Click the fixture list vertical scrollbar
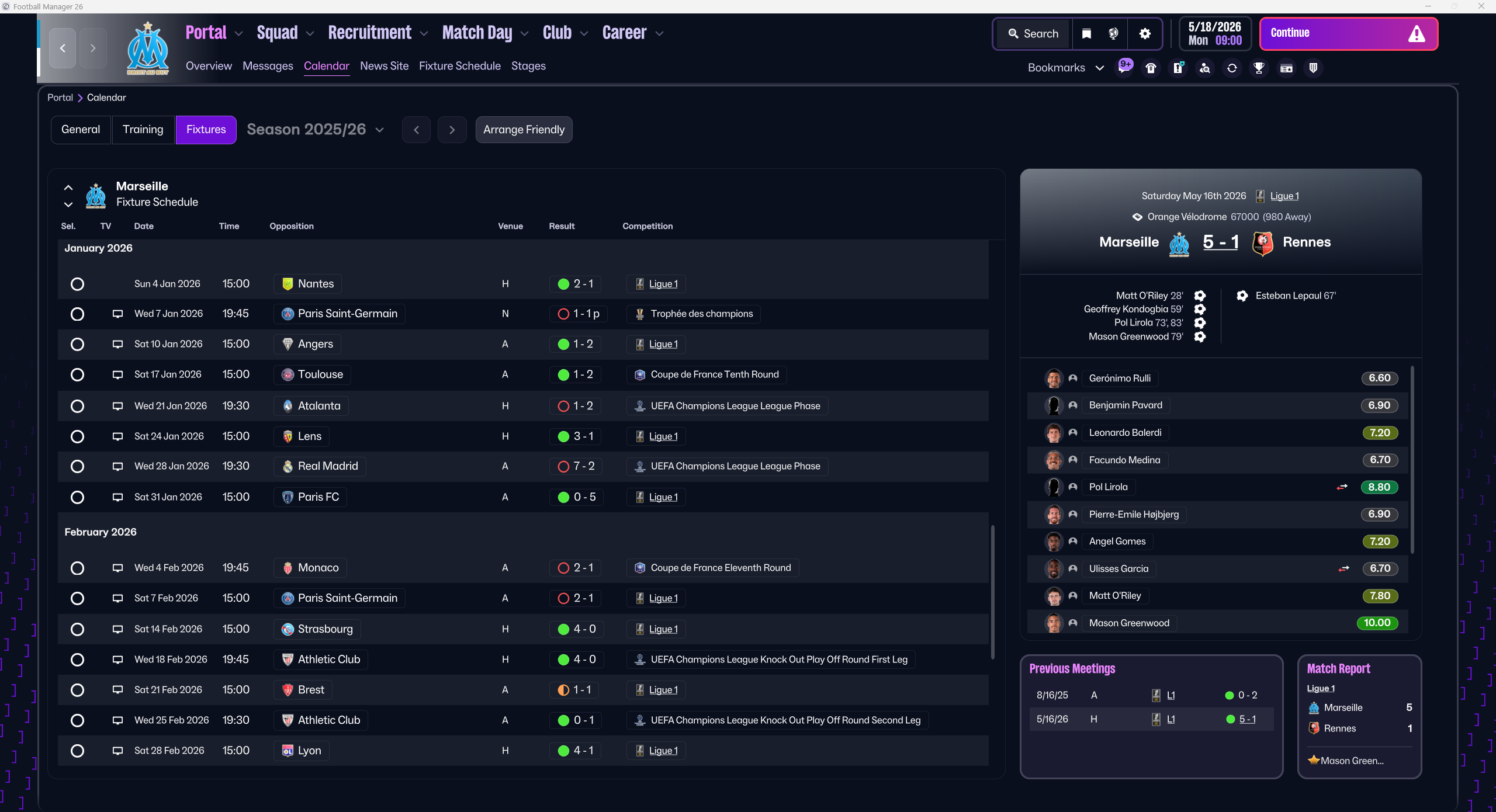Image resolution: width=1496 pixels, height=812 pixels. [992, 591]
